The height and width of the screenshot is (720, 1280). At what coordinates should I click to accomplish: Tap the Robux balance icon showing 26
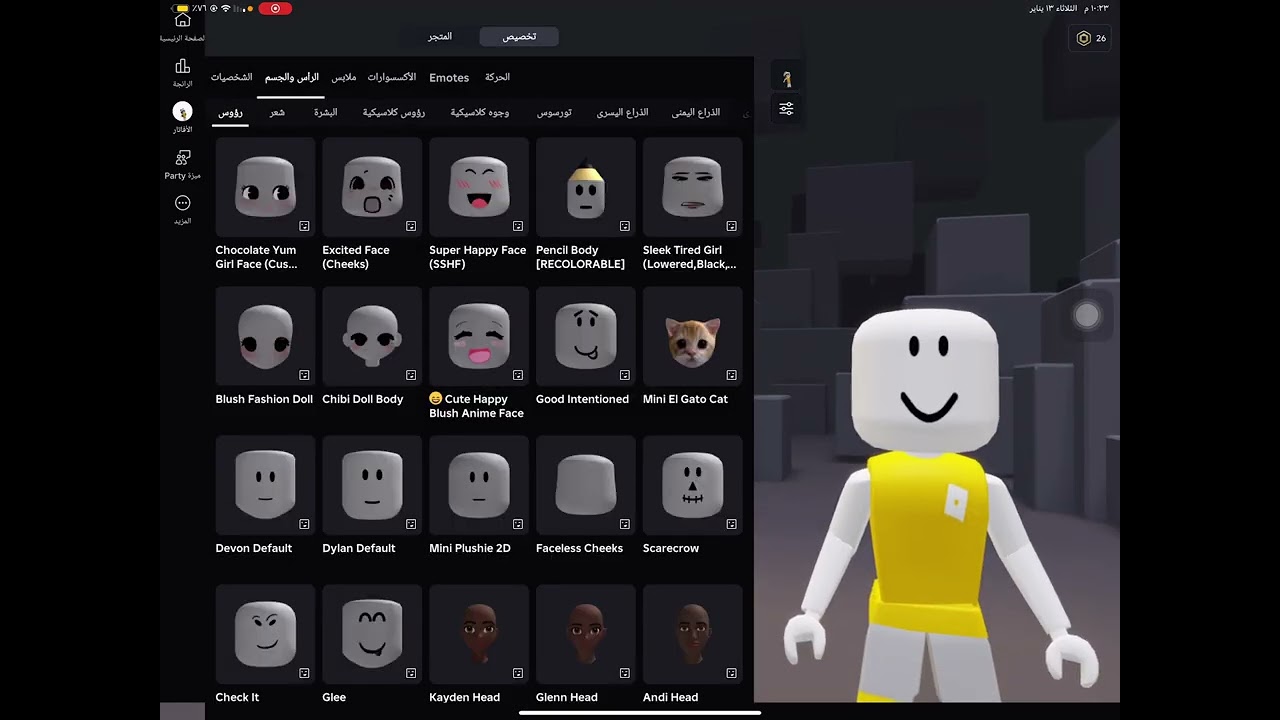[x=1090, y=38]
